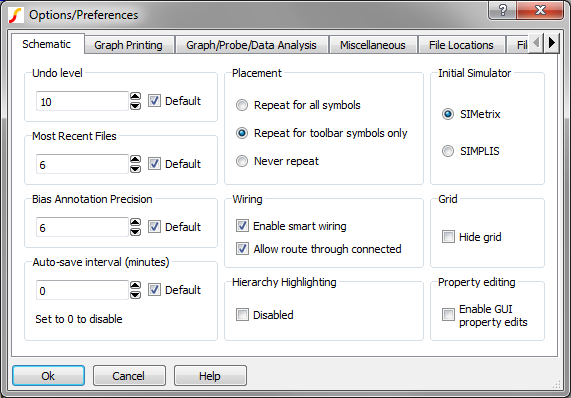Image resolution: width=571 pixels, height=398 pixels.
Task: Increase the Most Recent Files count
Action: (x=135, y=159)
